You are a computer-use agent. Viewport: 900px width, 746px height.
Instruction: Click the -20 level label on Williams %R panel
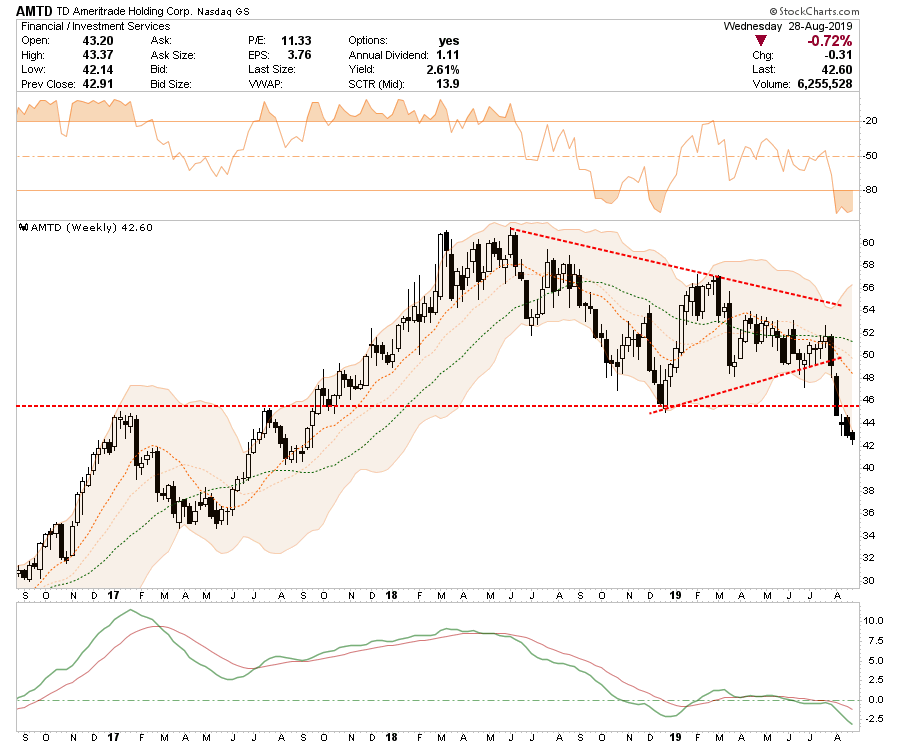coord(871,121)
